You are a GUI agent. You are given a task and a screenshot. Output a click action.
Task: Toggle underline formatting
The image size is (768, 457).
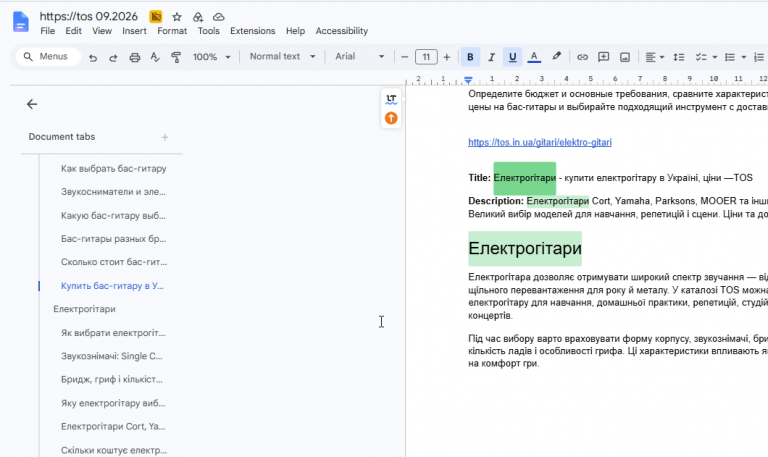[x=512, y=57]
